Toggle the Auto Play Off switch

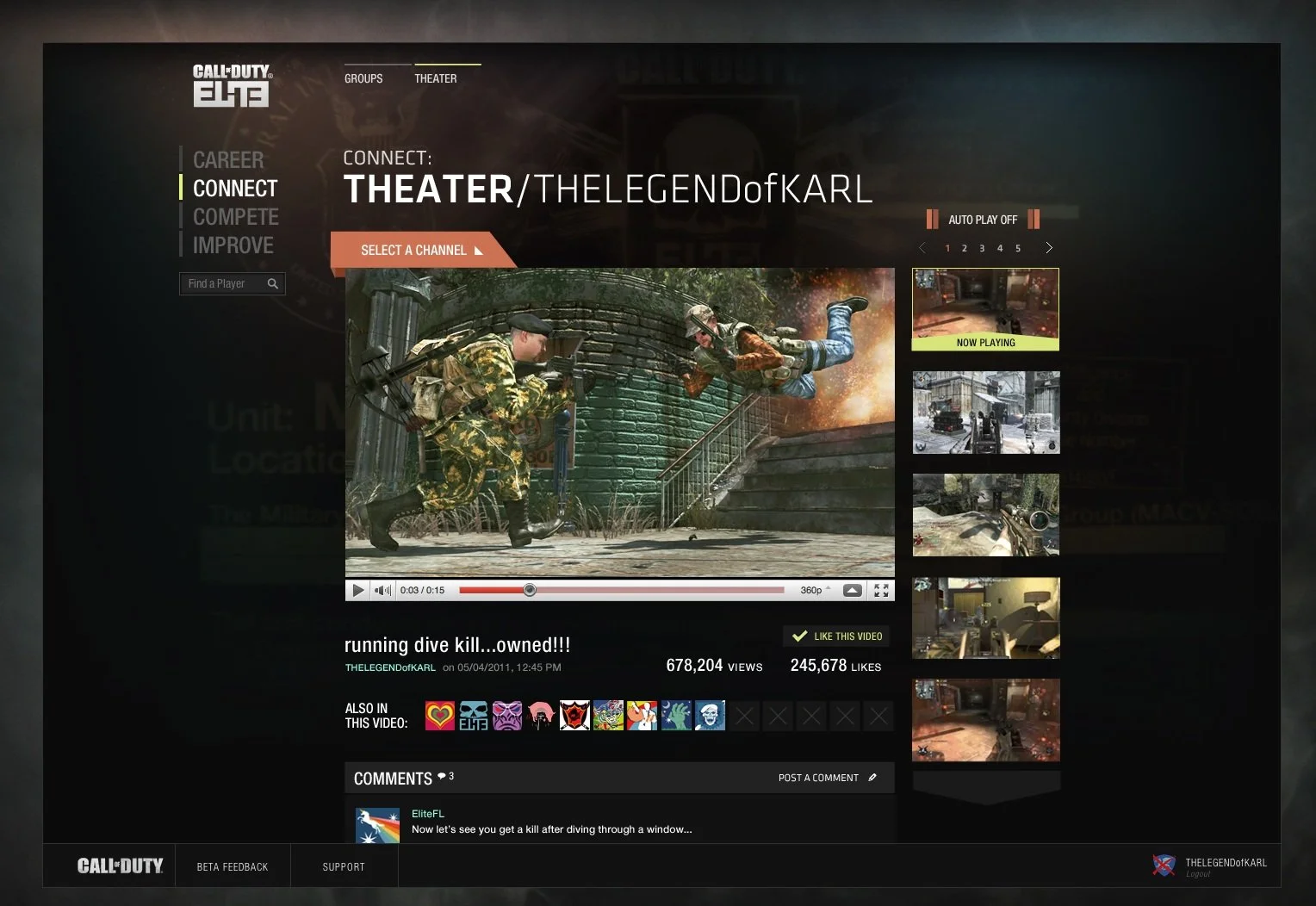983,220
